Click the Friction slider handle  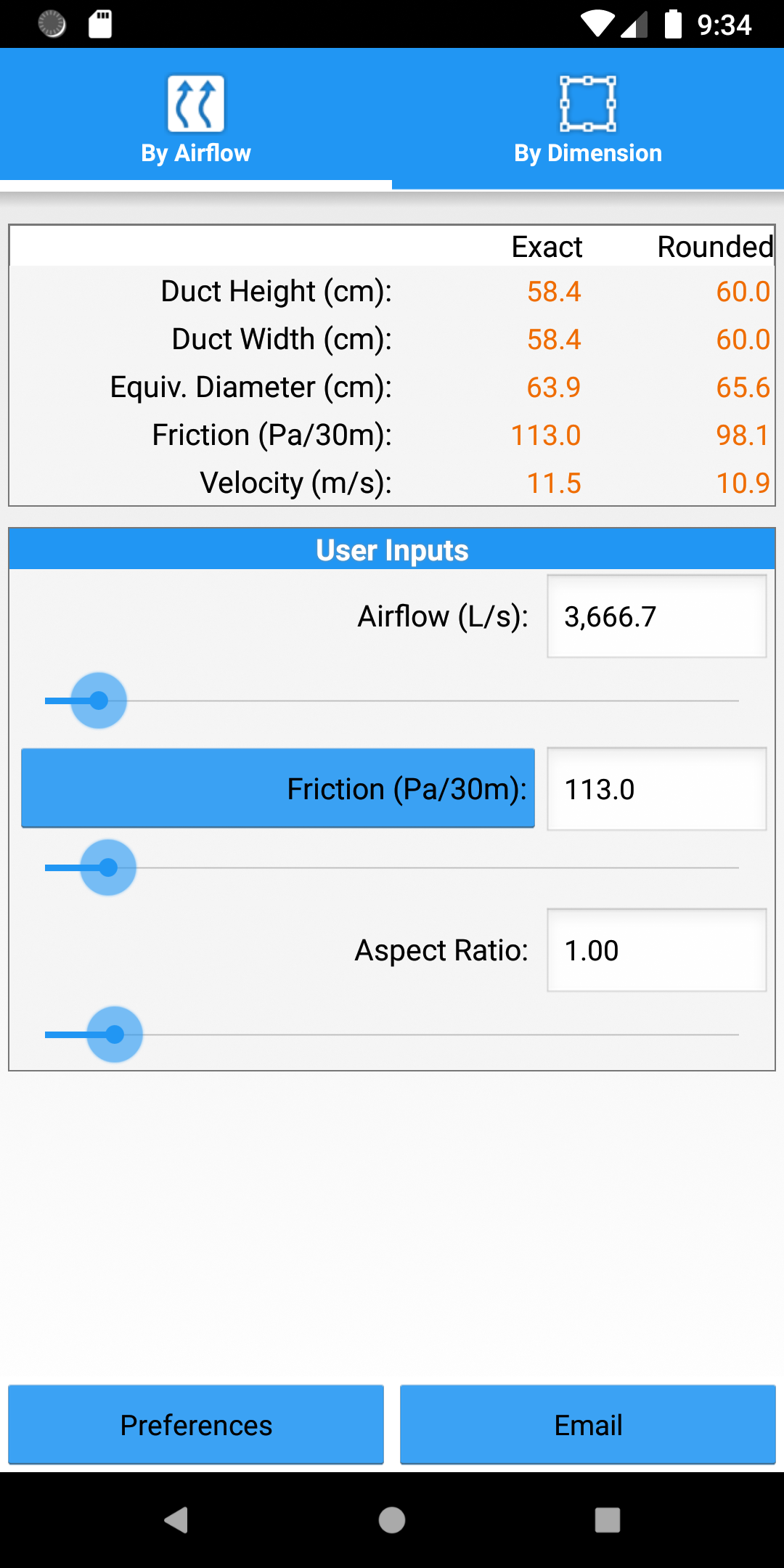pos(108,867)
